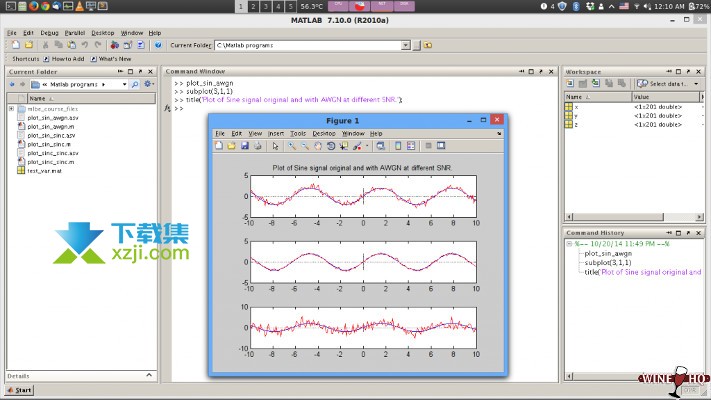The height and width of the screenshot is (400, 711).
Task: Click the What's New shortcut
Action: click(x=111, y=59)
